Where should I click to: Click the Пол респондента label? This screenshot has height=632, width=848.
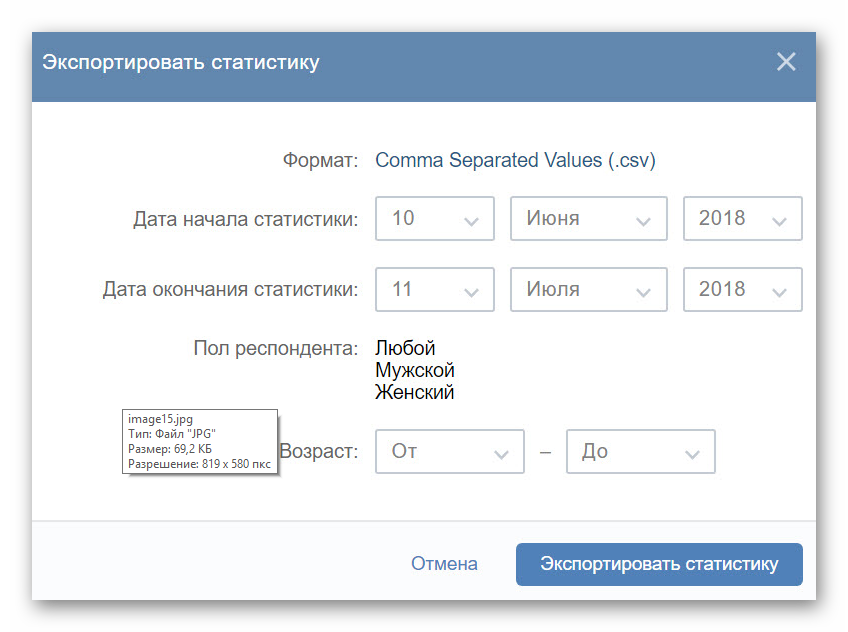pos(275,348)
